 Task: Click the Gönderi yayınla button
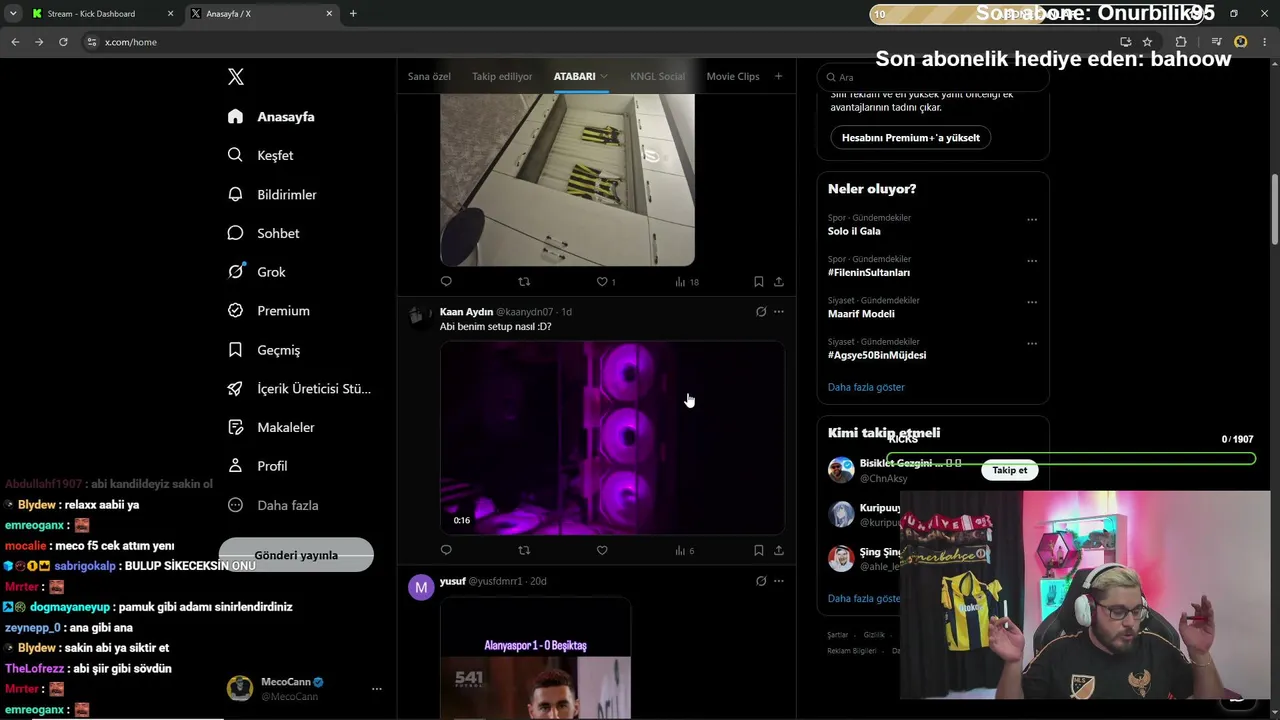click(x=296, y=555)
